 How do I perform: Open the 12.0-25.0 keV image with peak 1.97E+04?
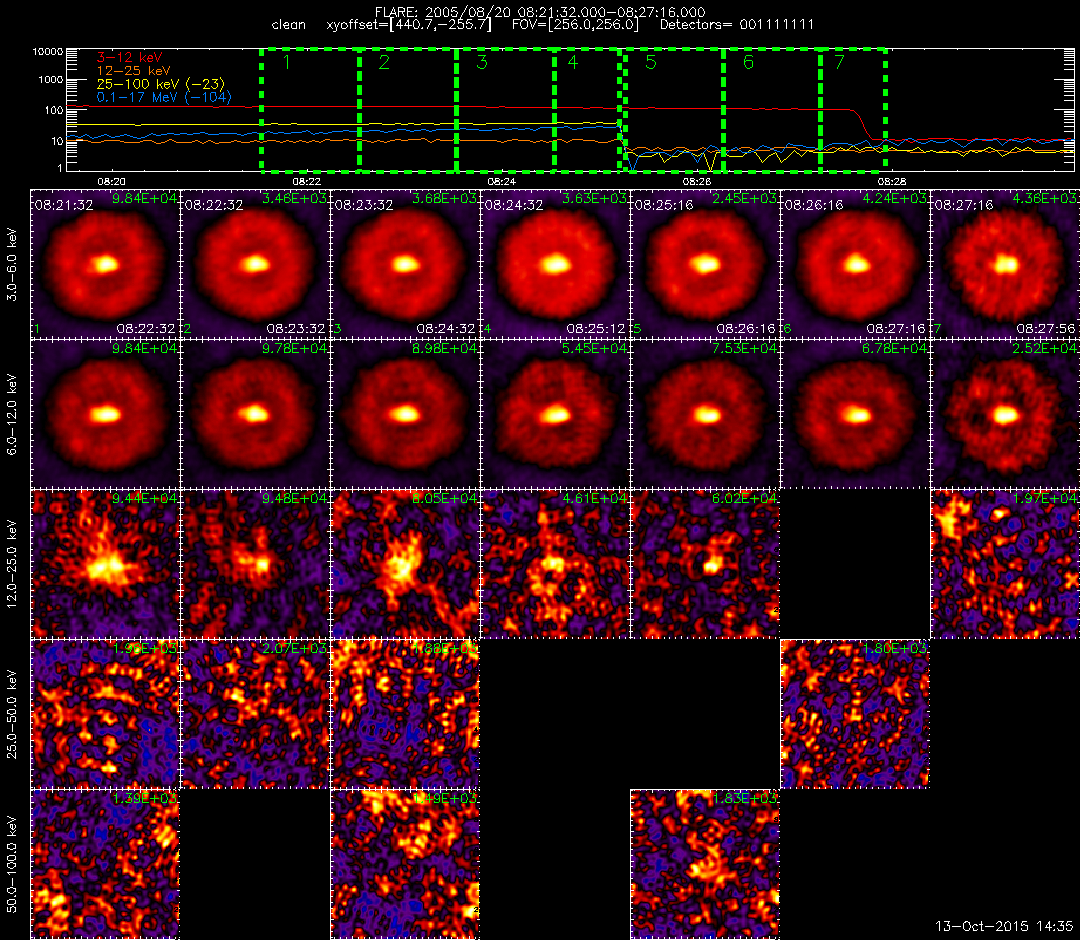click(1006, 565)
